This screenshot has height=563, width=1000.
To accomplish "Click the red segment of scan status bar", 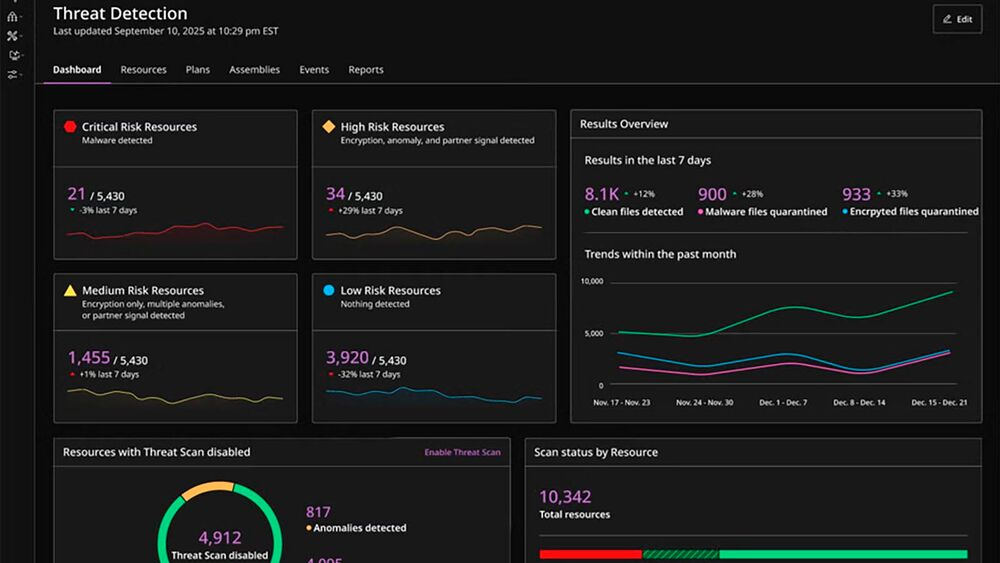I will click(591, 554).
